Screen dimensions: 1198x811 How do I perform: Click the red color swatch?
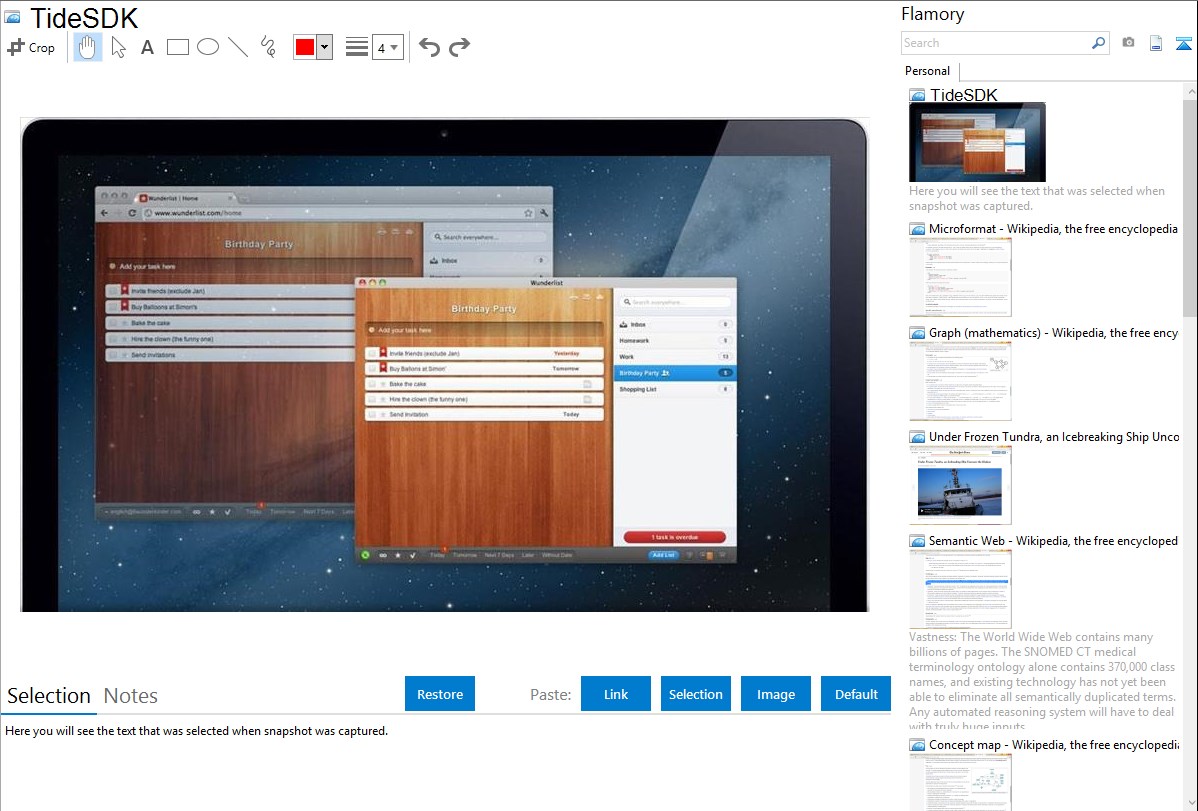tap(305, 47)
